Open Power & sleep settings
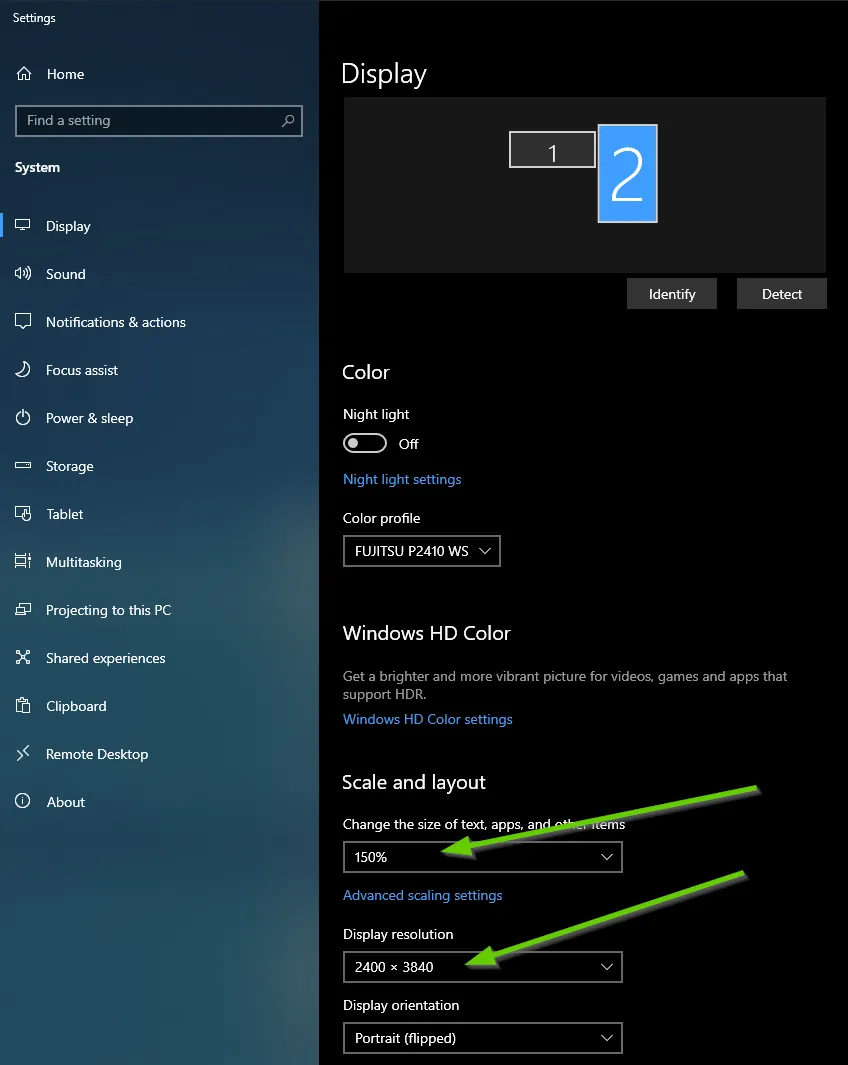This screenshot has height=1065, width=848. tap(88, 418)
